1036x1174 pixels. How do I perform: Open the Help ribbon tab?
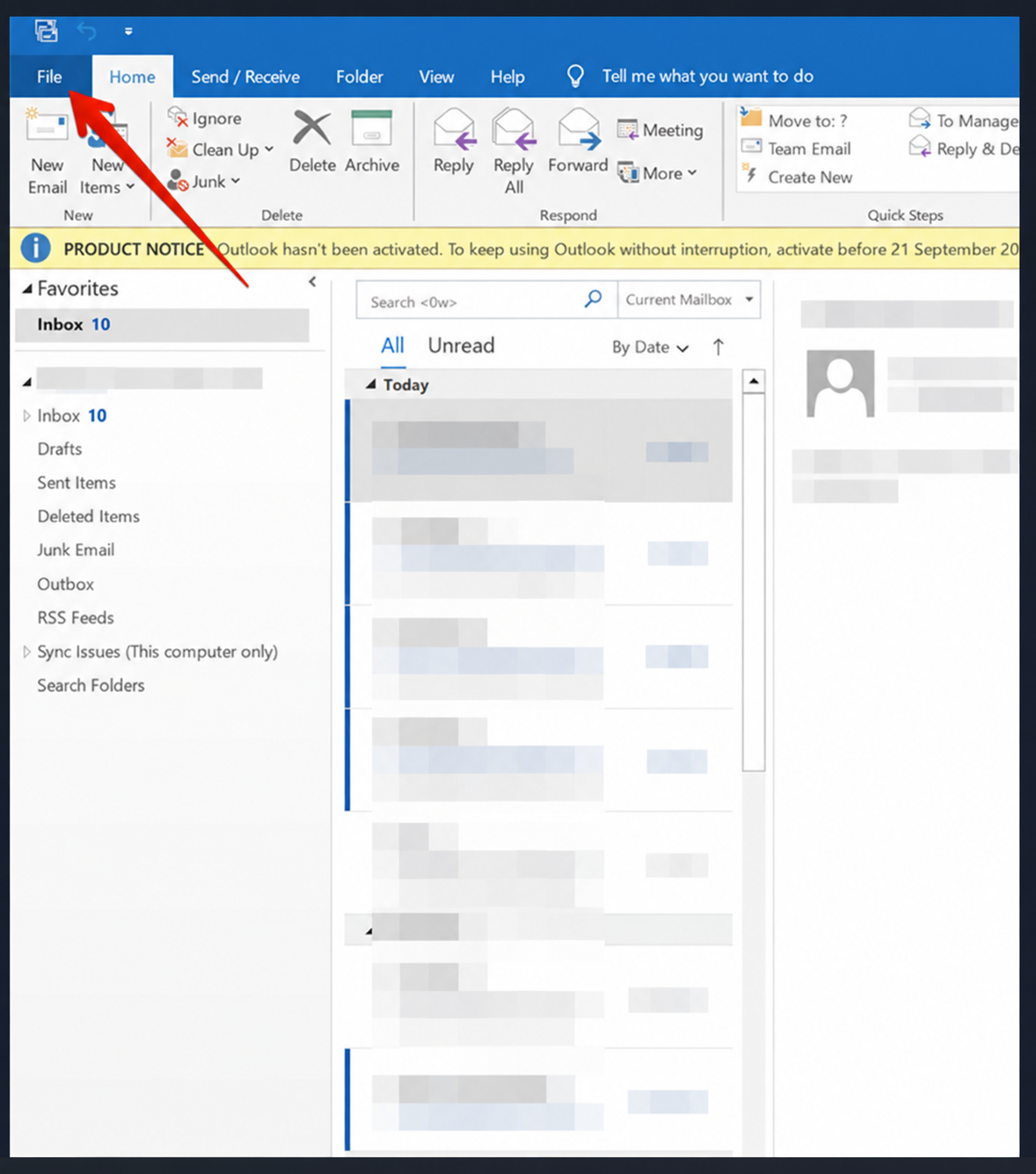tap(507, 77)
